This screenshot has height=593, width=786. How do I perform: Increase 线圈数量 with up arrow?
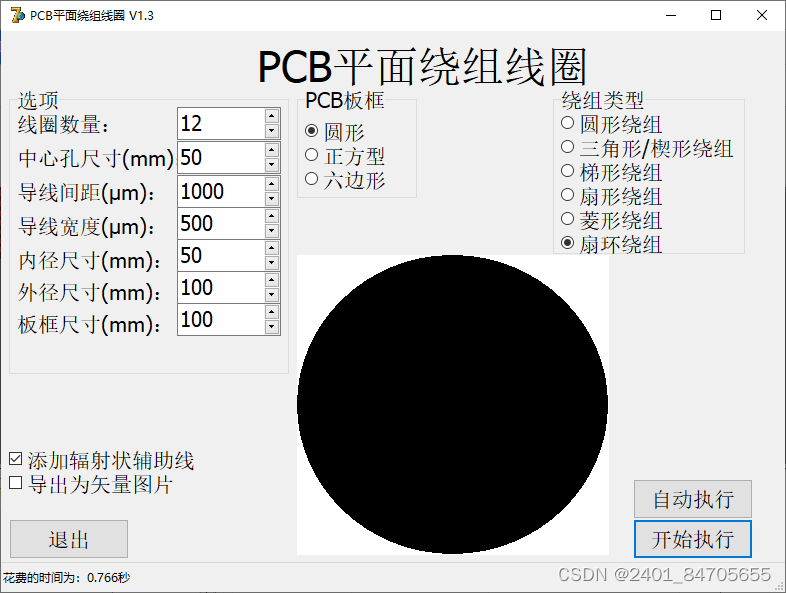[272, 116]
